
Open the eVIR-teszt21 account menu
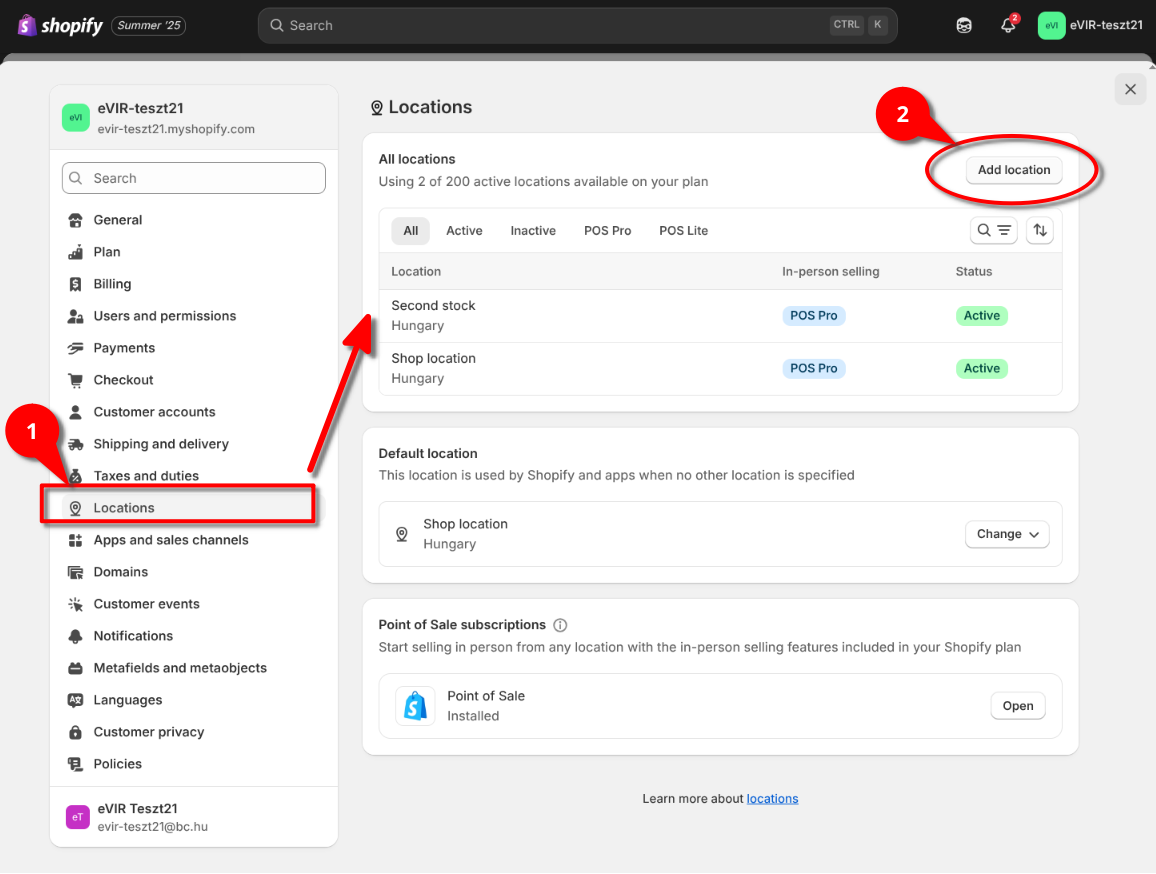(1090, 26)
